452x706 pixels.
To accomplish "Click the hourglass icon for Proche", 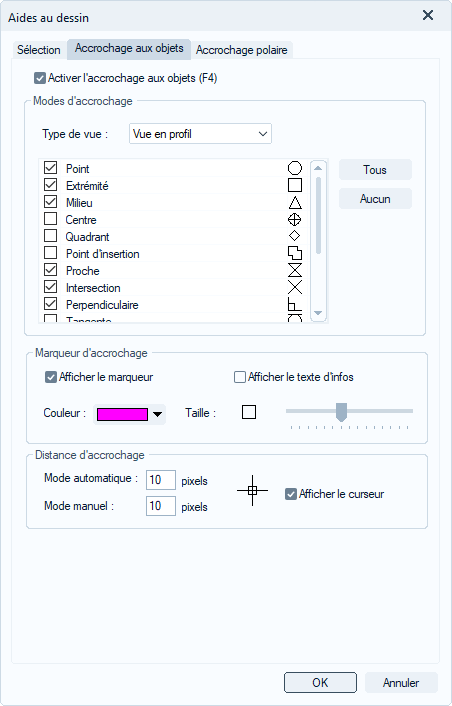I will click(x=295, y=271).
